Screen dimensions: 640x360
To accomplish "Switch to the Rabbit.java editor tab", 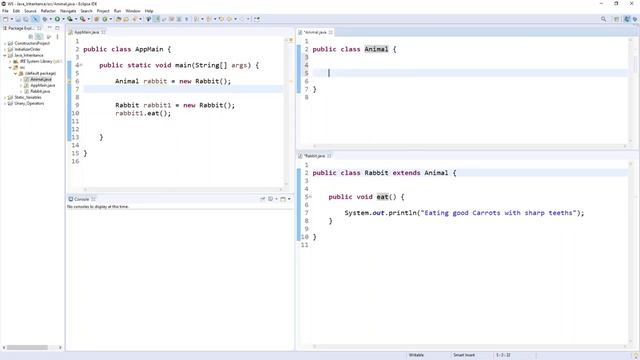I will pos(314,156).
